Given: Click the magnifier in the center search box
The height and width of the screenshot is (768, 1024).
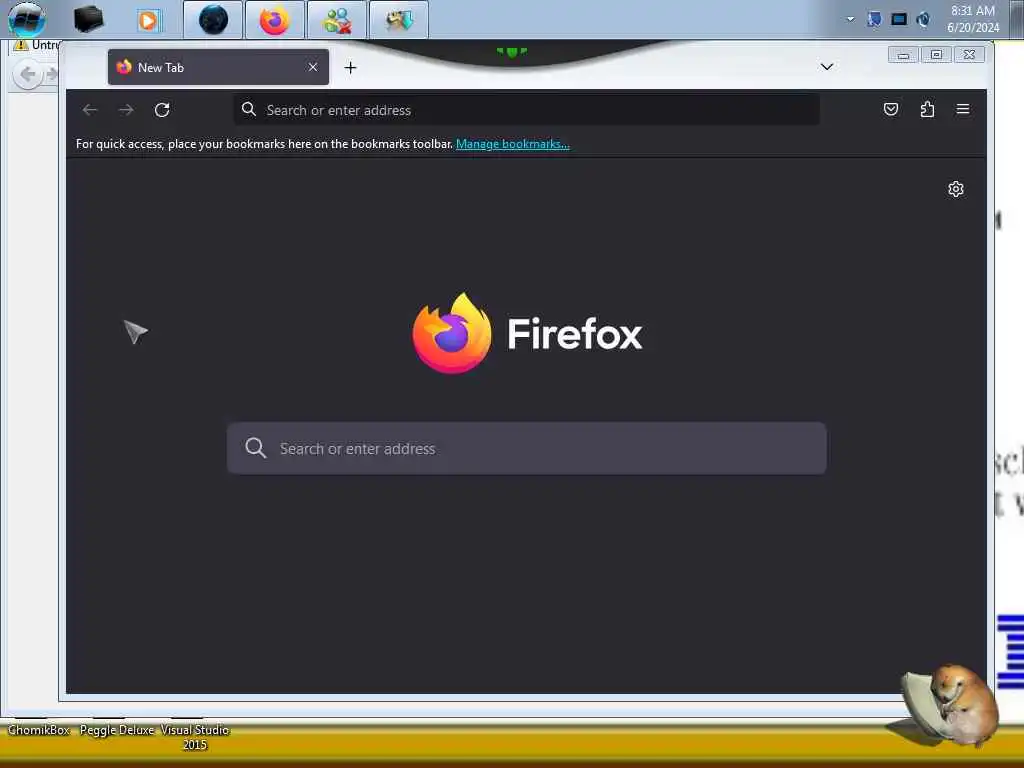Looking at the screenshot, I should (x=255, y=448).
